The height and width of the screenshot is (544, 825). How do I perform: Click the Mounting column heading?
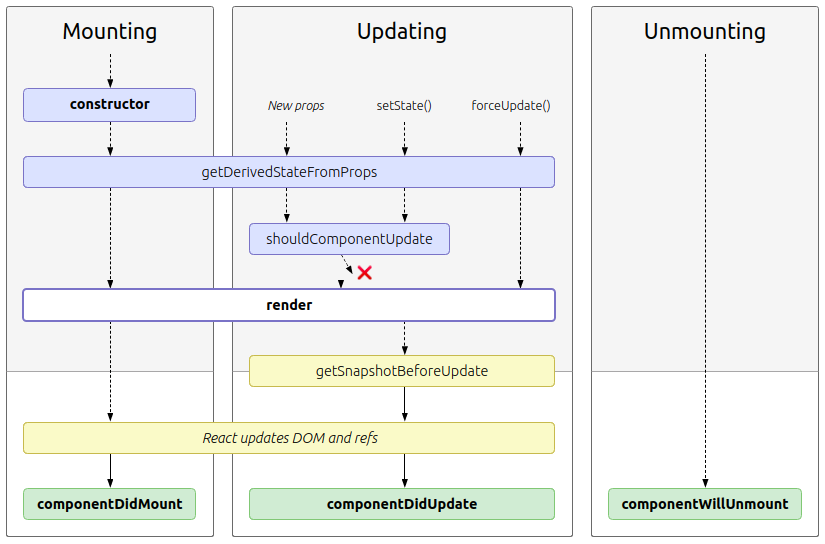110,32
